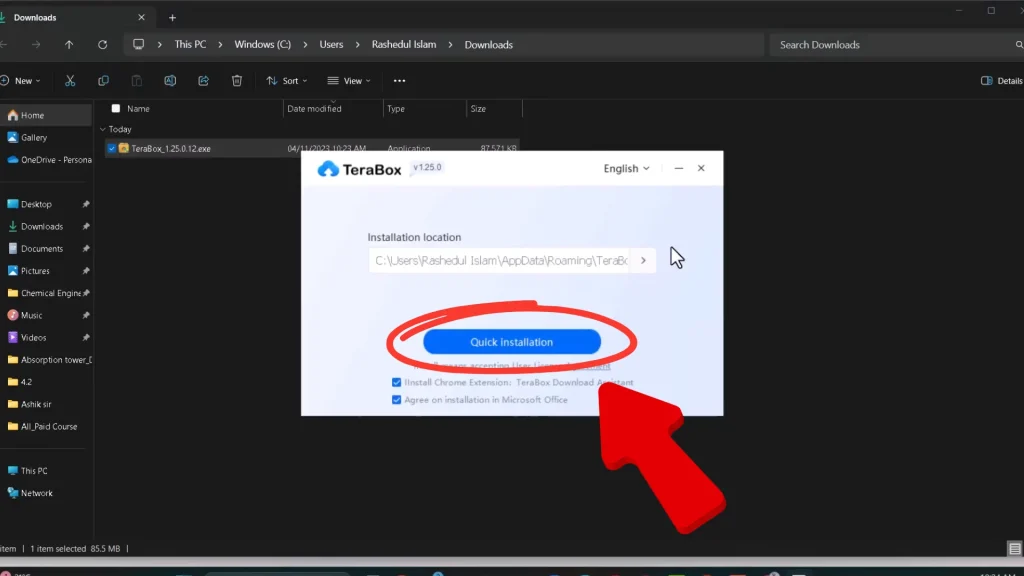Expand chevron after Windows (C:) breadcrumb
1024x576 pixels.
pyautogui.click(x=305, y=45)
